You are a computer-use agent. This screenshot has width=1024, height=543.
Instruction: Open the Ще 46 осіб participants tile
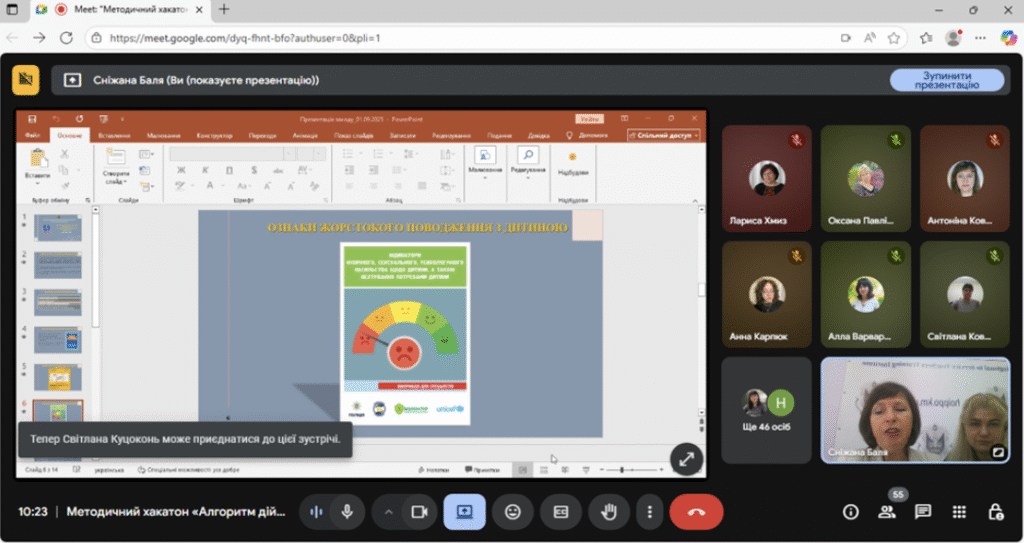point(766,410)
